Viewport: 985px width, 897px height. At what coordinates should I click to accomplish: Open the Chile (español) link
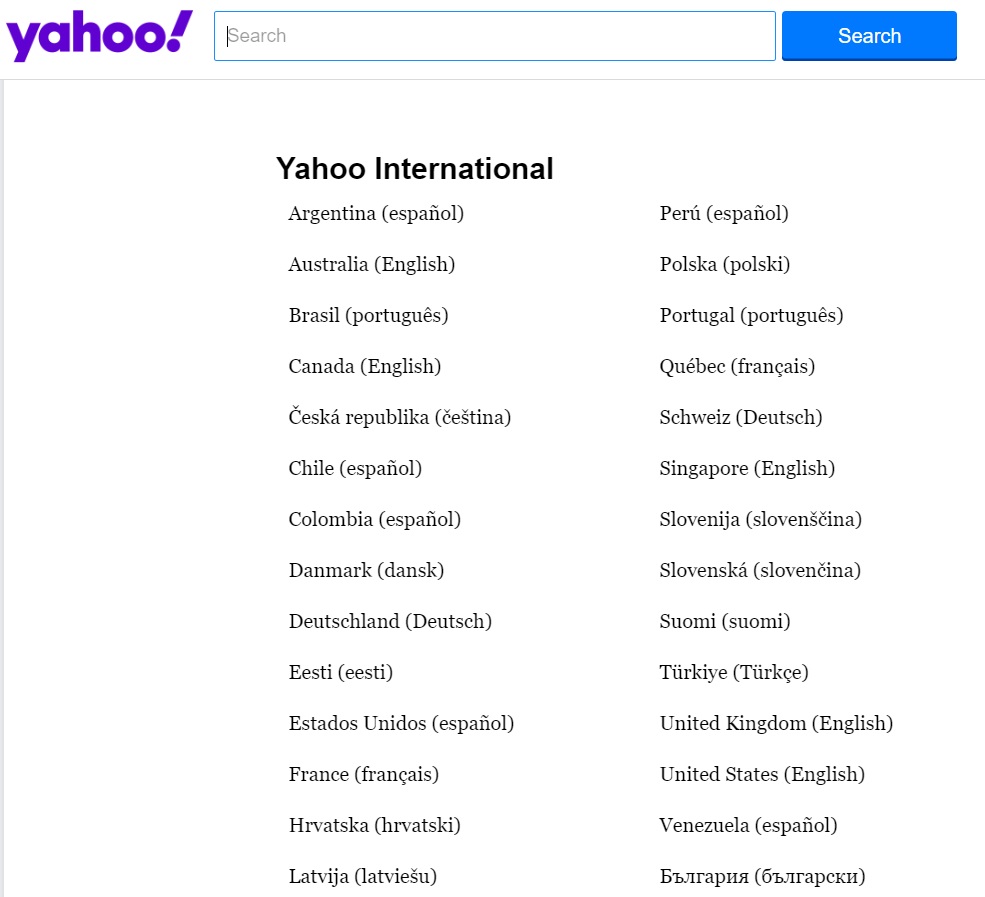click(x=355, y=468)
